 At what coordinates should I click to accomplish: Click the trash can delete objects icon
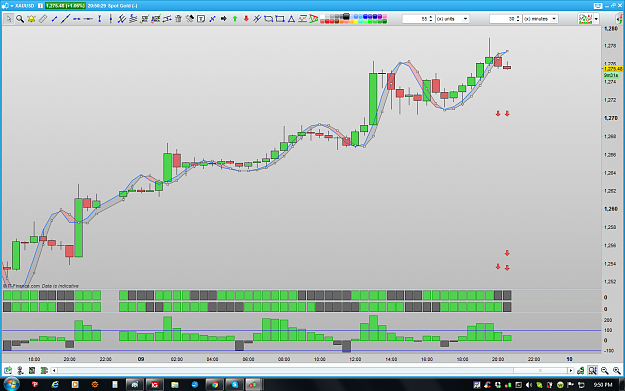(x=178, y=19)
